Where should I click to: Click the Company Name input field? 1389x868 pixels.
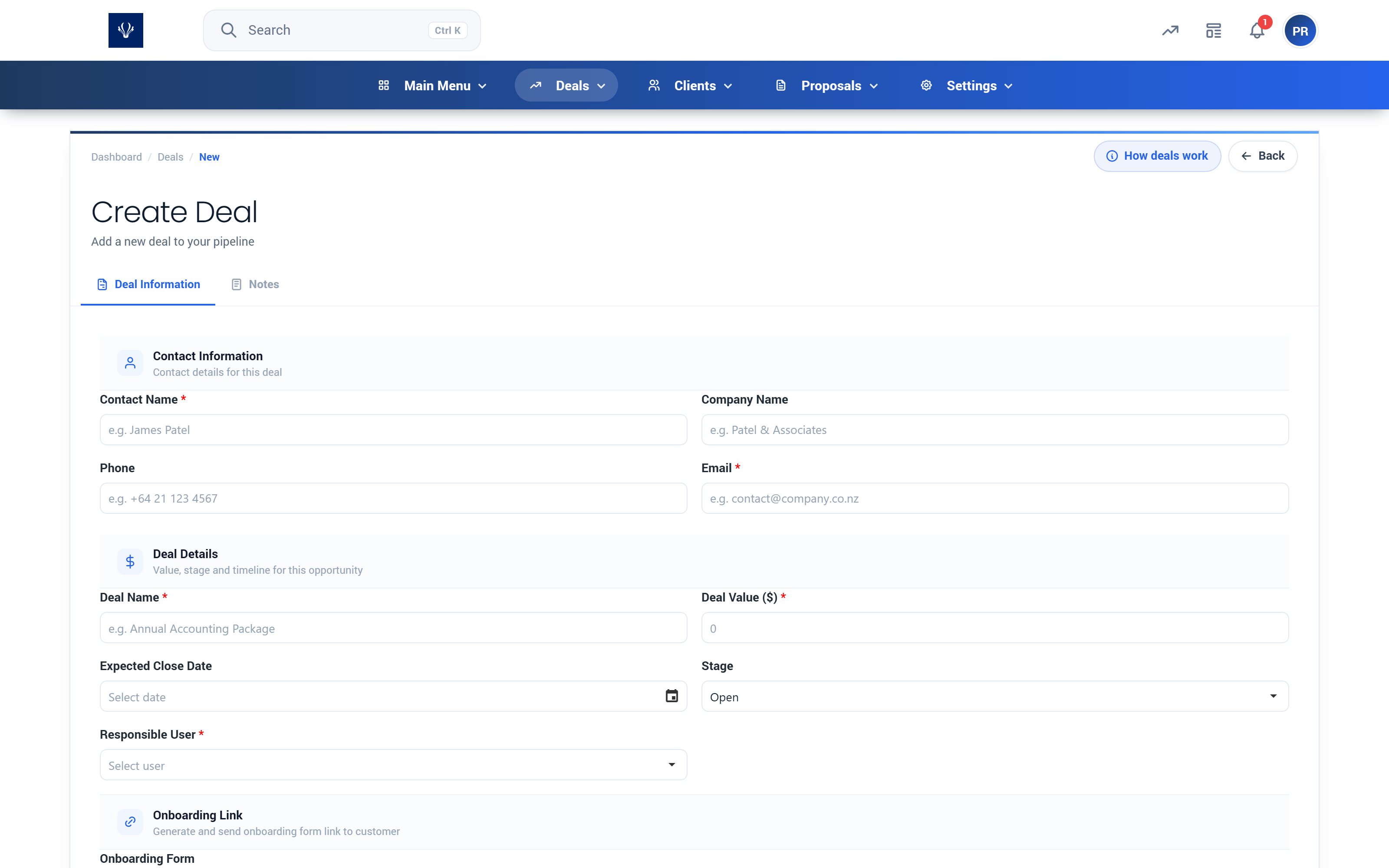995,429
